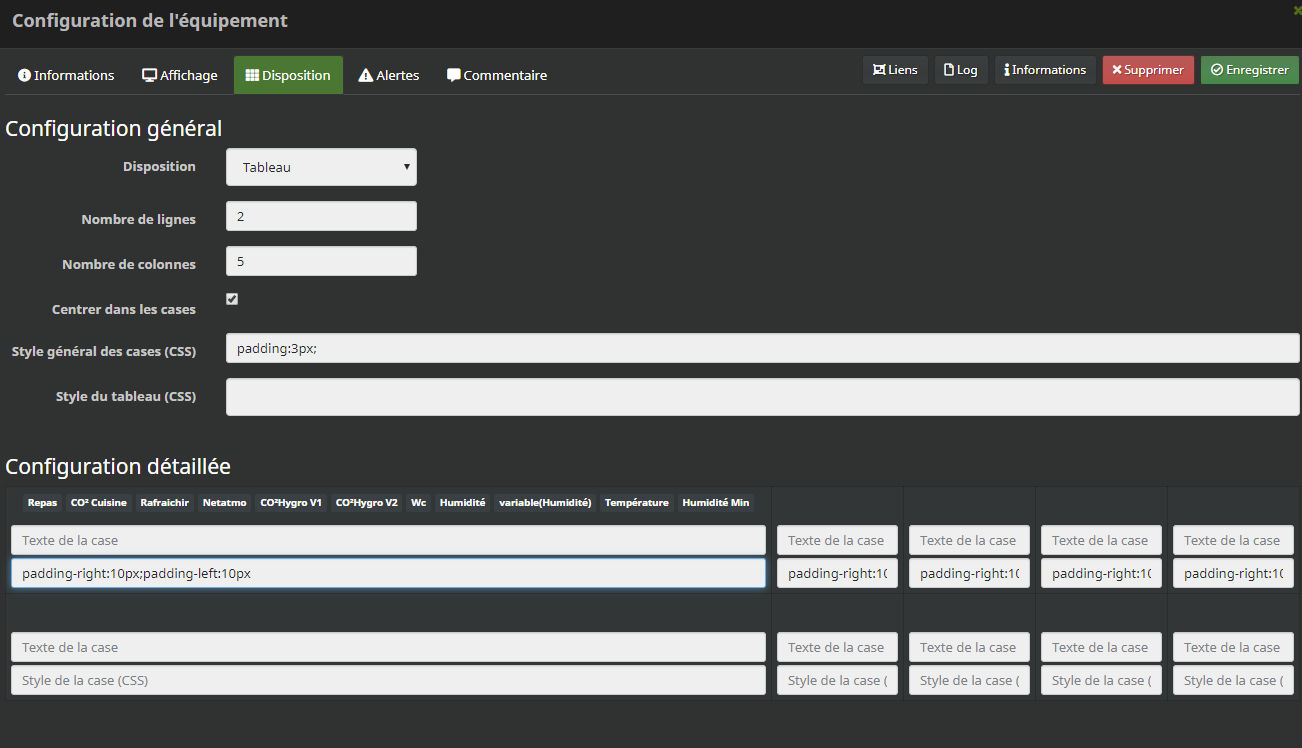
Task: Click the variable(Humidité) command tag
Action: pyautogui.click(x=545, y=503)
